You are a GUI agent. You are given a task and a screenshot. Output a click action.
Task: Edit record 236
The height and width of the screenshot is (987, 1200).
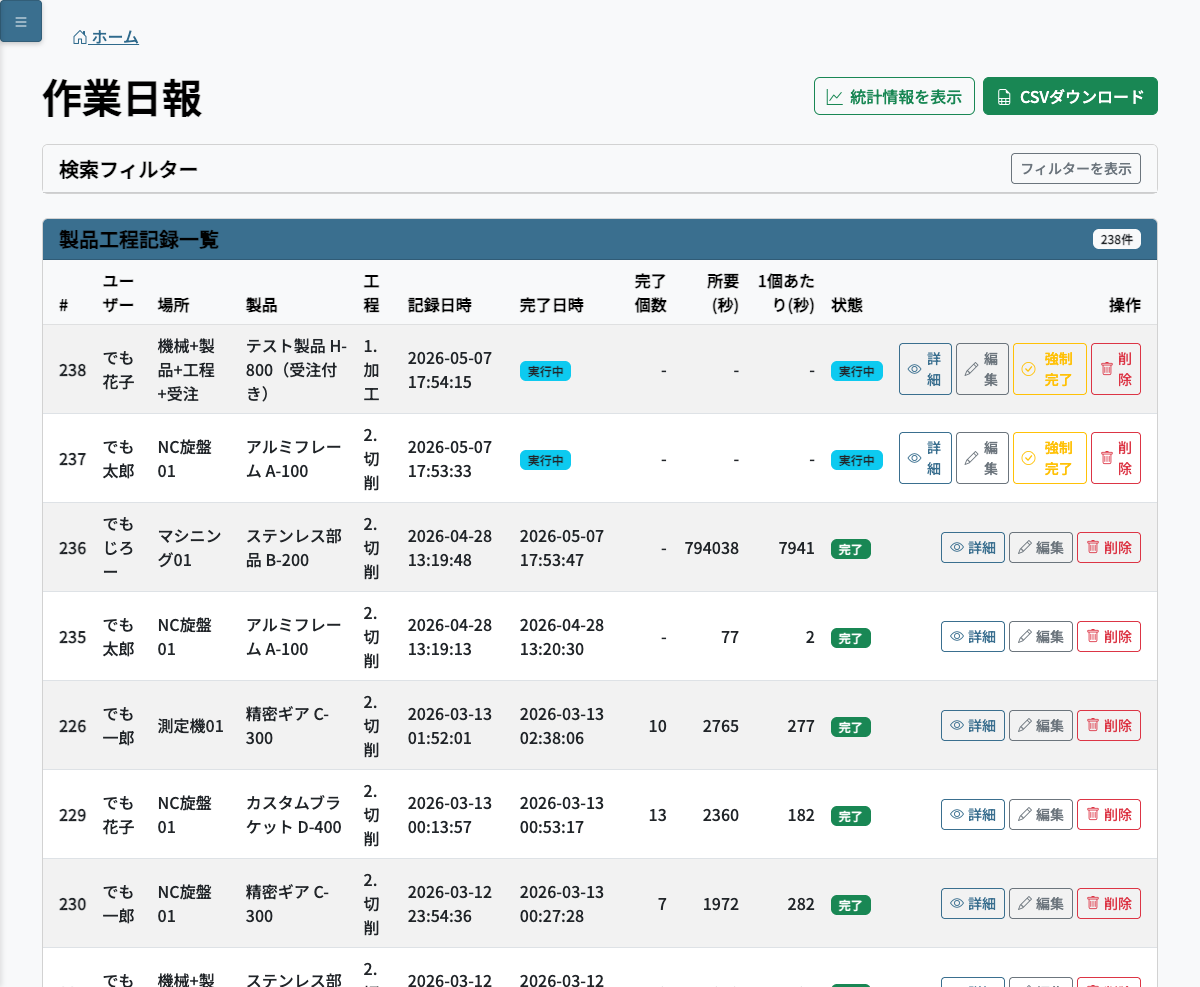coord(1041,547)
